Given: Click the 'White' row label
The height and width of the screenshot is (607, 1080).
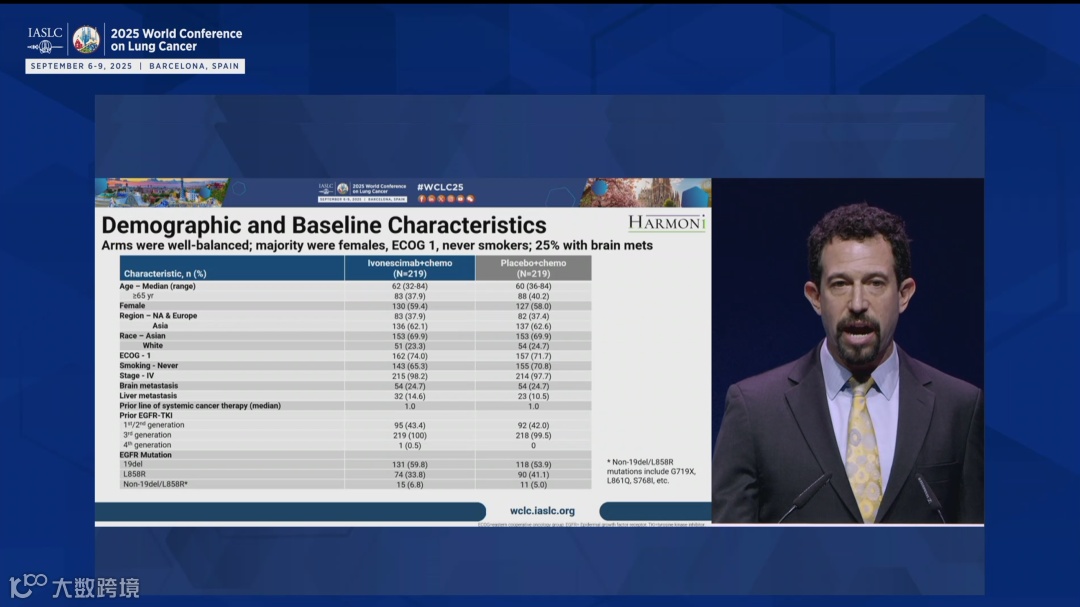Looking at the screenshot, I should [153, 345].
